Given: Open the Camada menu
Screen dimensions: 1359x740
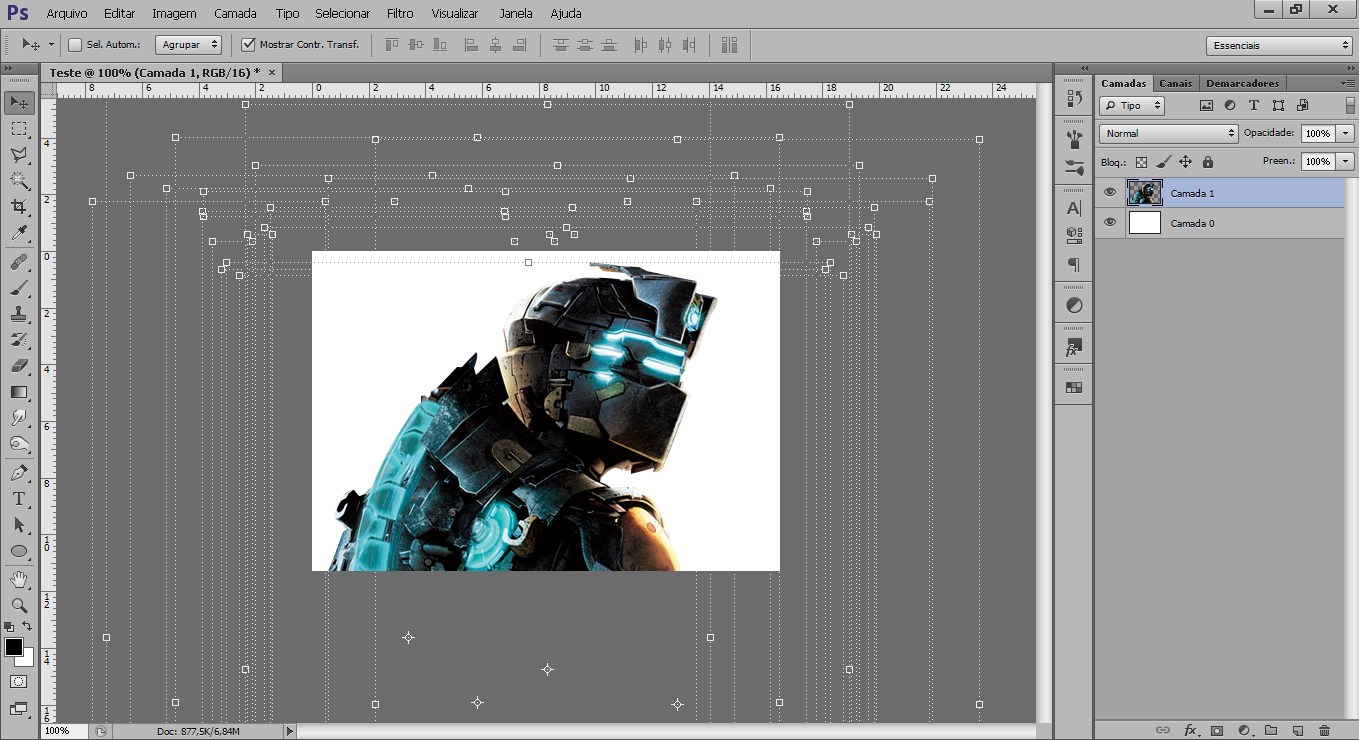Looking at the screenshot, I should coord(235,14).
